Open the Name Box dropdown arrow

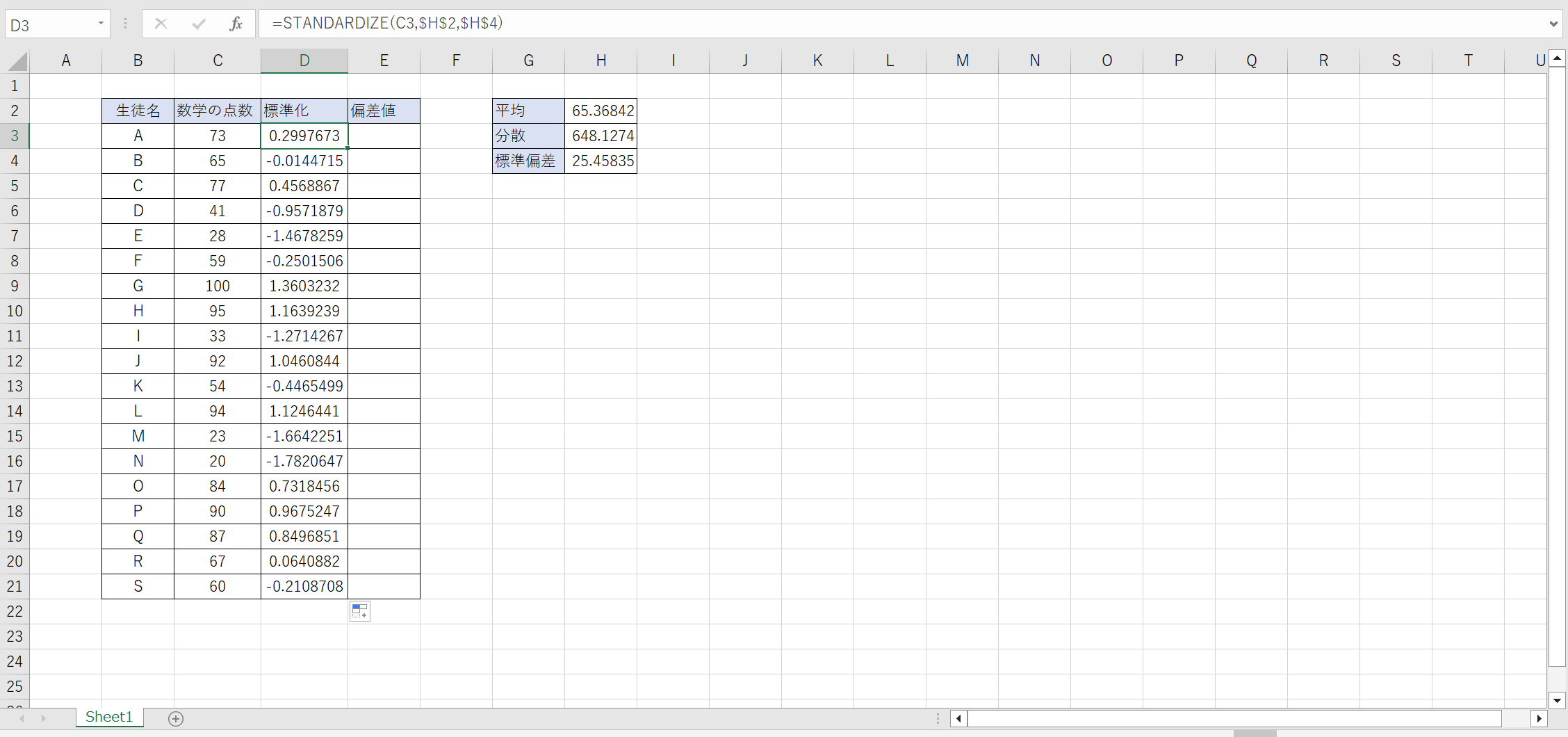coord(101,23)
